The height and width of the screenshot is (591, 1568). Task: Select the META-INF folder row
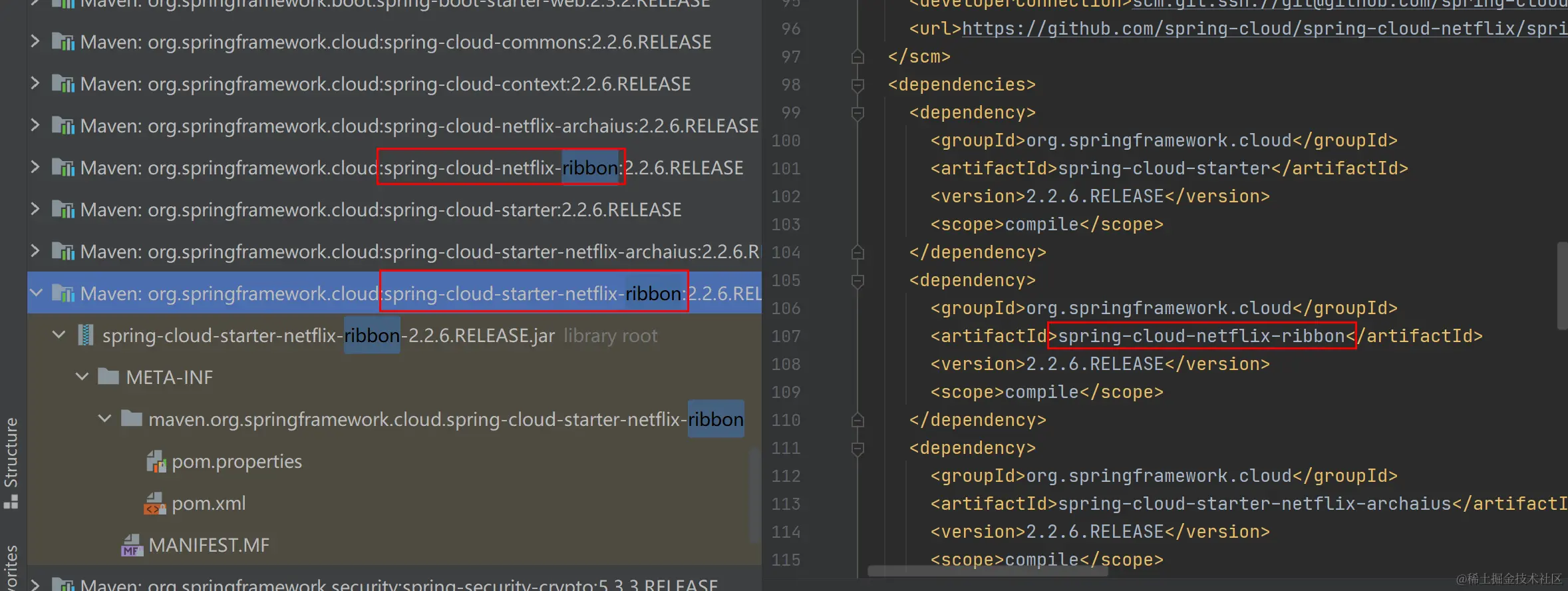(394, 377)
